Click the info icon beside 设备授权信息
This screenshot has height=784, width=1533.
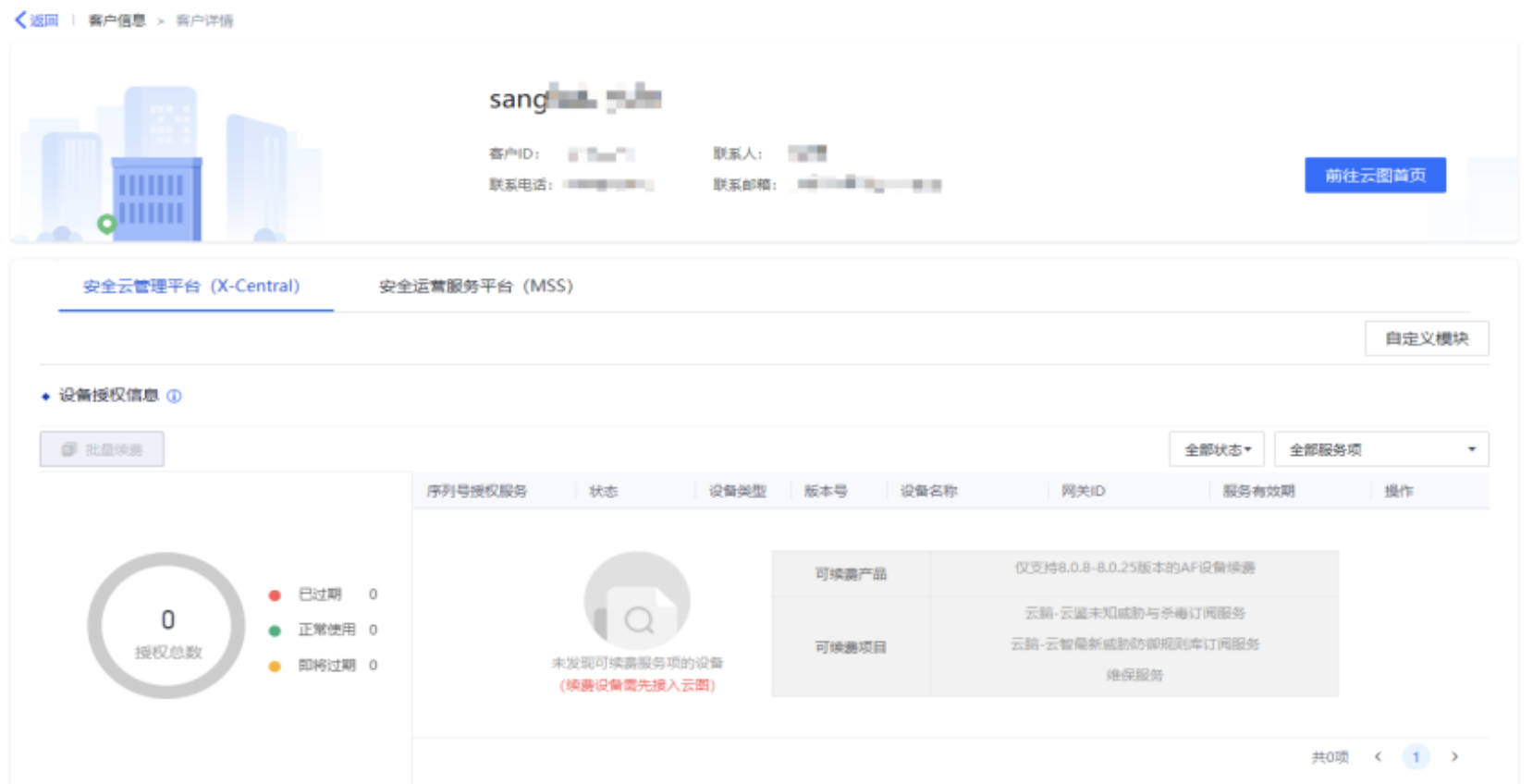tap(174, 396)
